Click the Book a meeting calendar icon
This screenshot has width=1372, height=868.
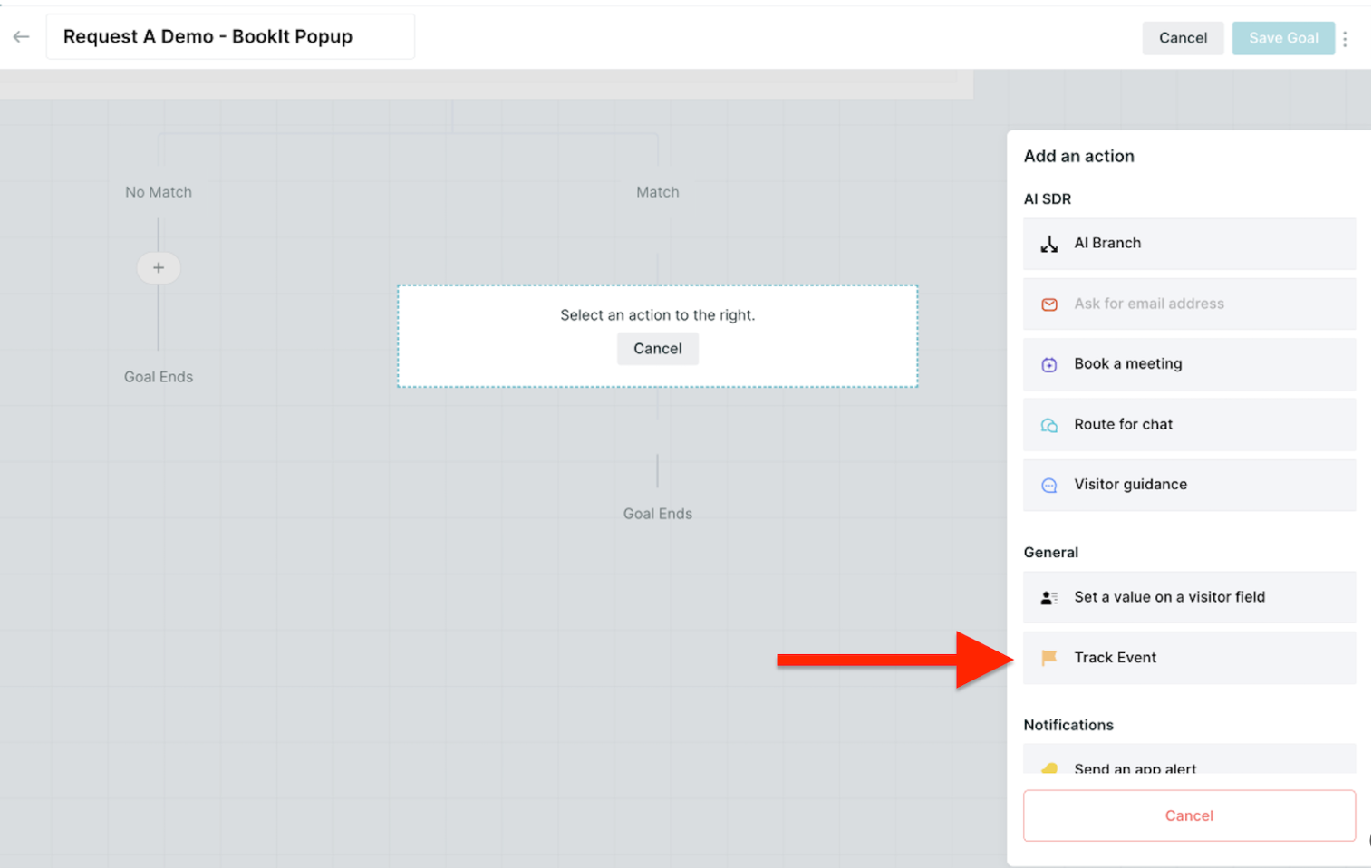(x=1048, y=365)
